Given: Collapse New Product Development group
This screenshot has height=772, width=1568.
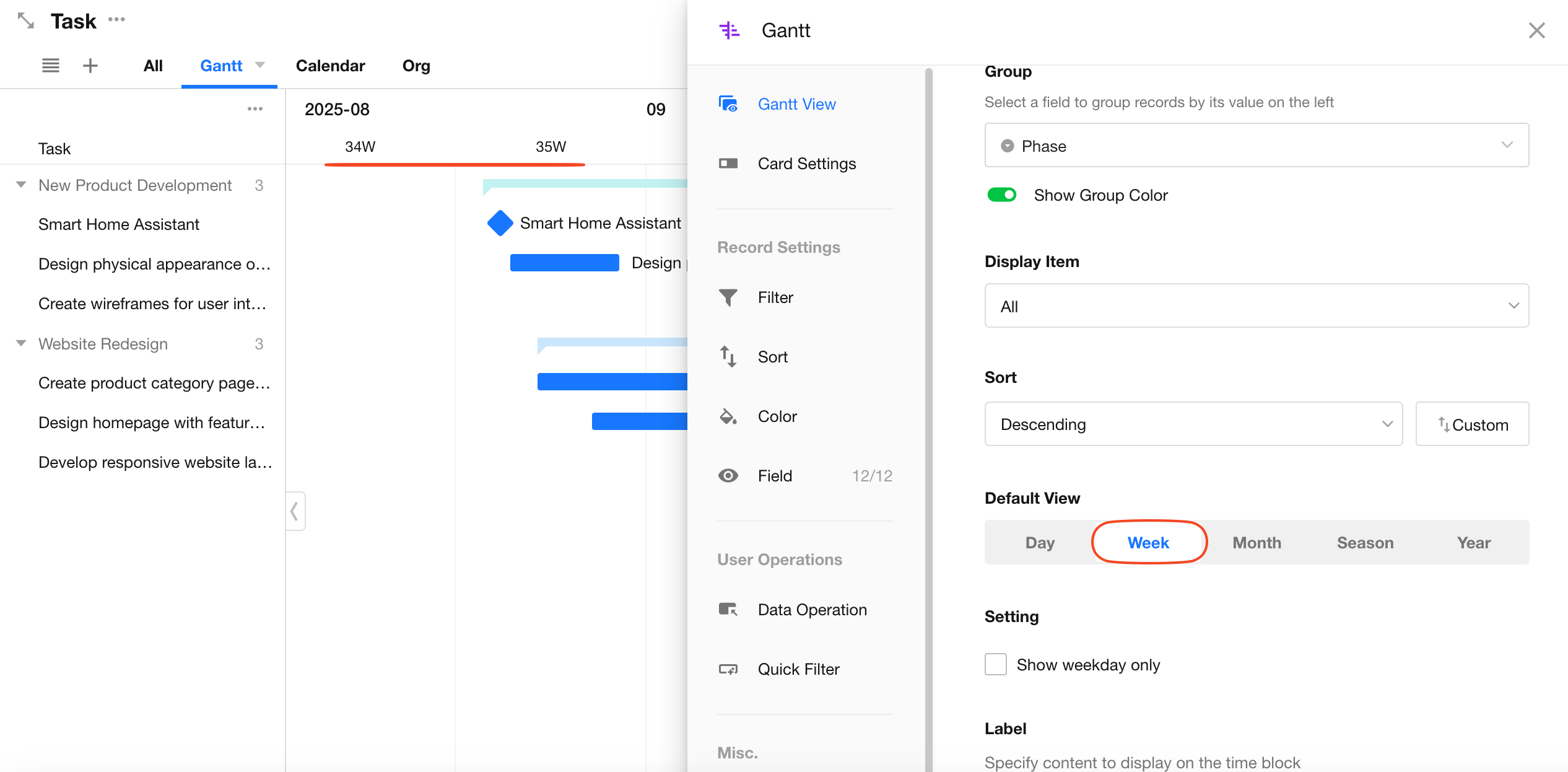Looking at the screenshot, I should tap(21, 185).
